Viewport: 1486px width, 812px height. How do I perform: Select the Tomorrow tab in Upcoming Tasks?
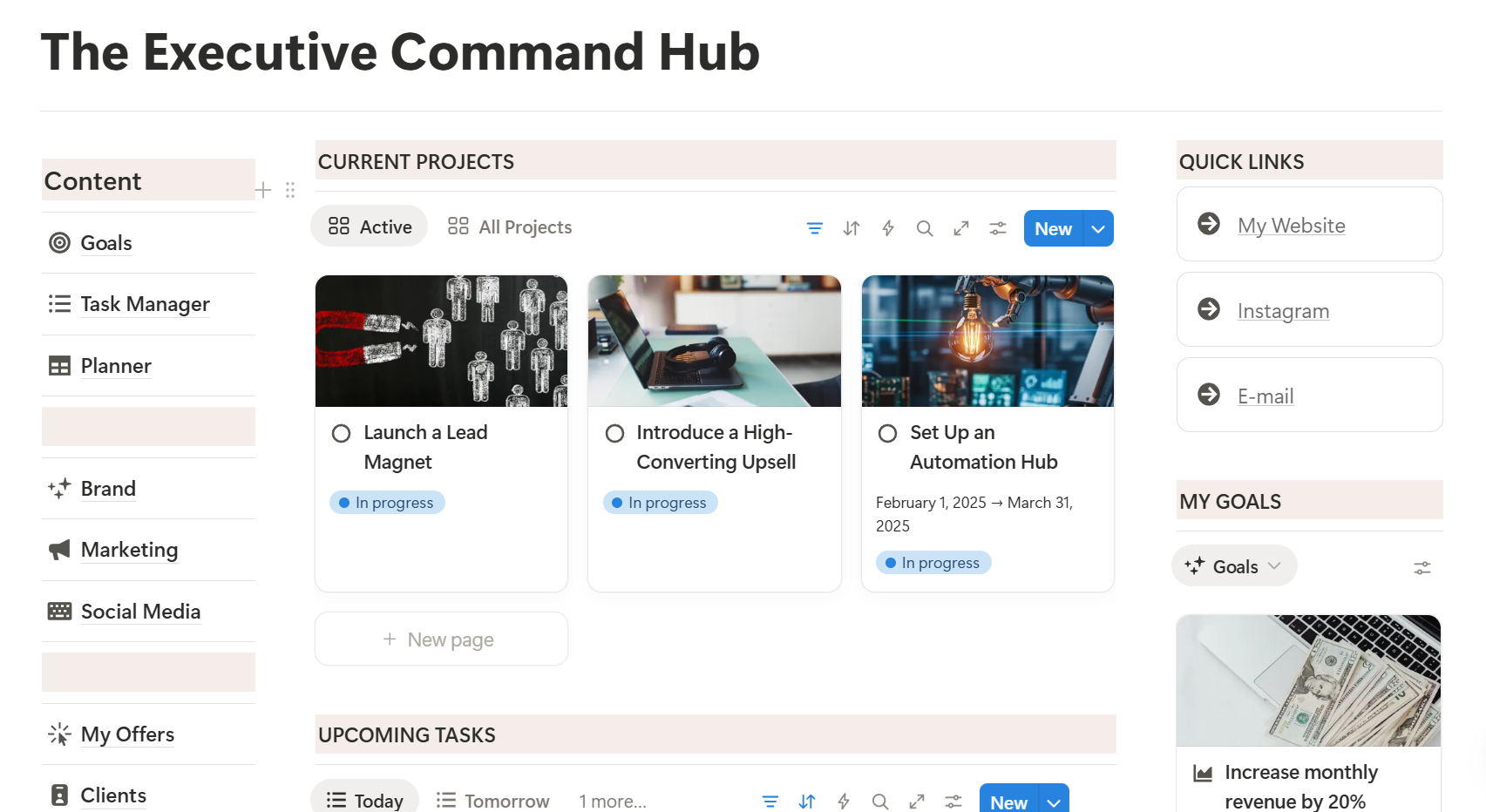pyautogui.click(x=493, y=801)
